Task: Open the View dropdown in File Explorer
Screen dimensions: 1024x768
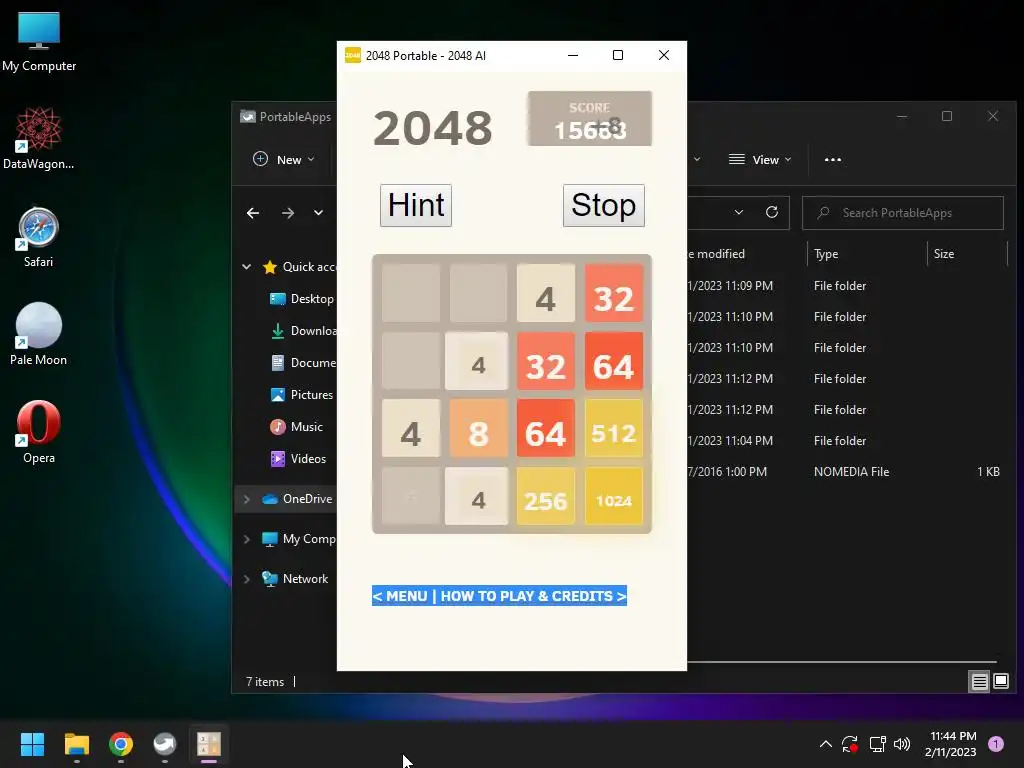Action: point(760,159)
